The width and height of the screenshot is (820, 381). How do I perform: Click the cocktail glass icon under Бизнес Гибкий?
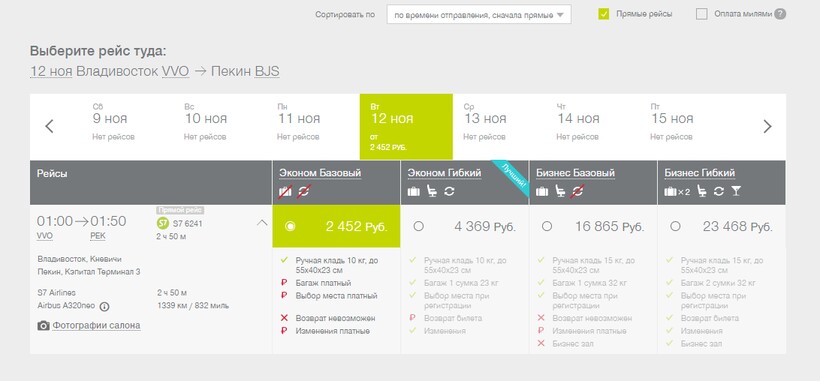coord(736,191)
